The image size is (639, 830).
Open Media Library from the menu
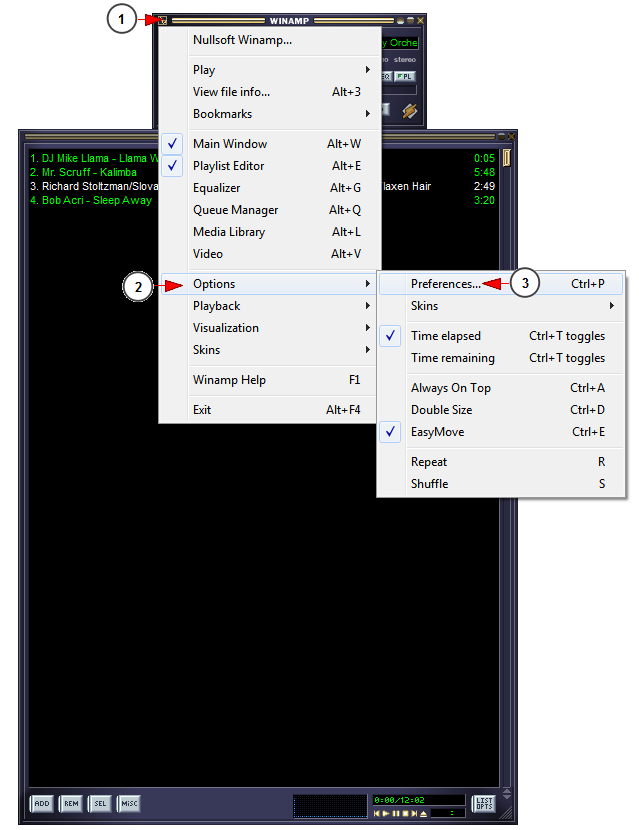(x=269, y=232)
